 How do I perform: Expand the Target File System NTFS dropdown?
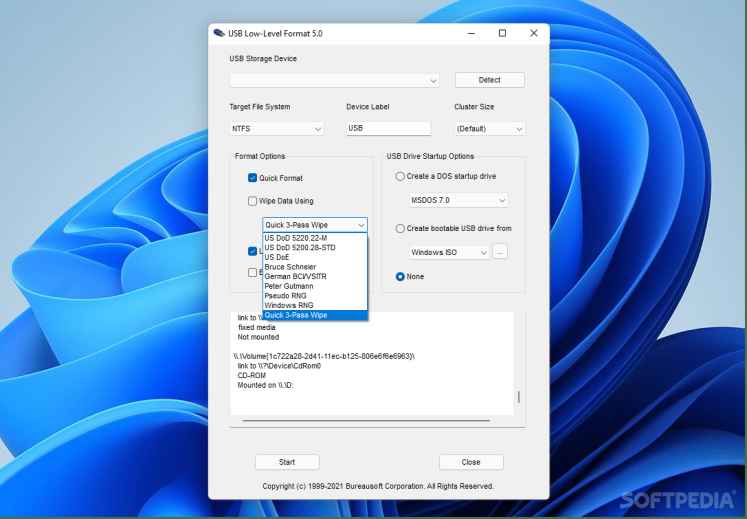point(277,129)
